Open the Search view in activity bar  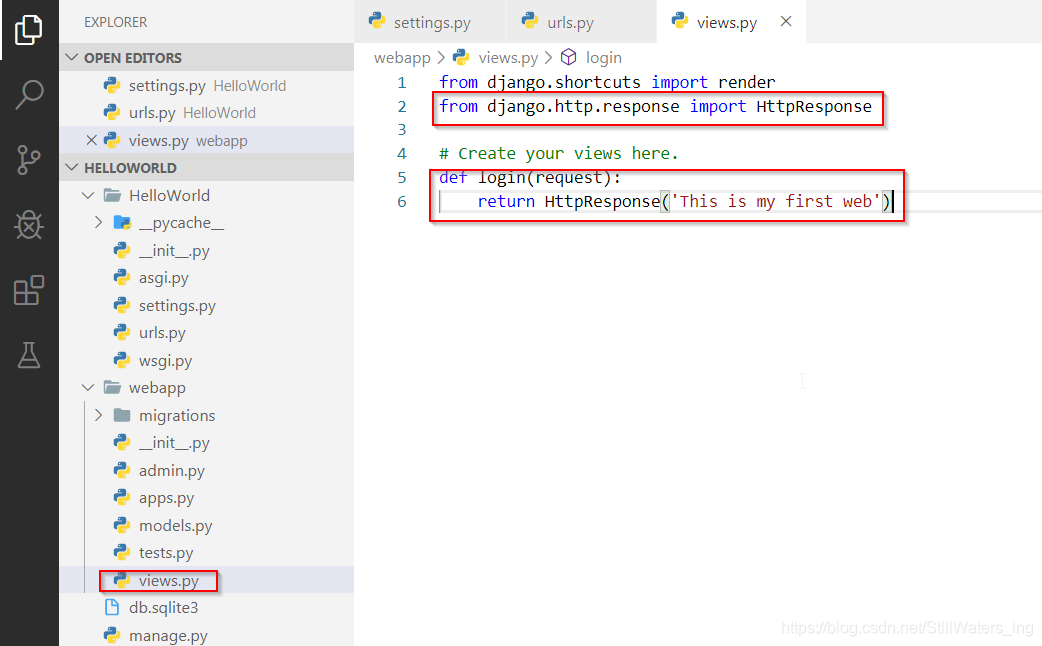pyautogui.click(x=29, y=94)
